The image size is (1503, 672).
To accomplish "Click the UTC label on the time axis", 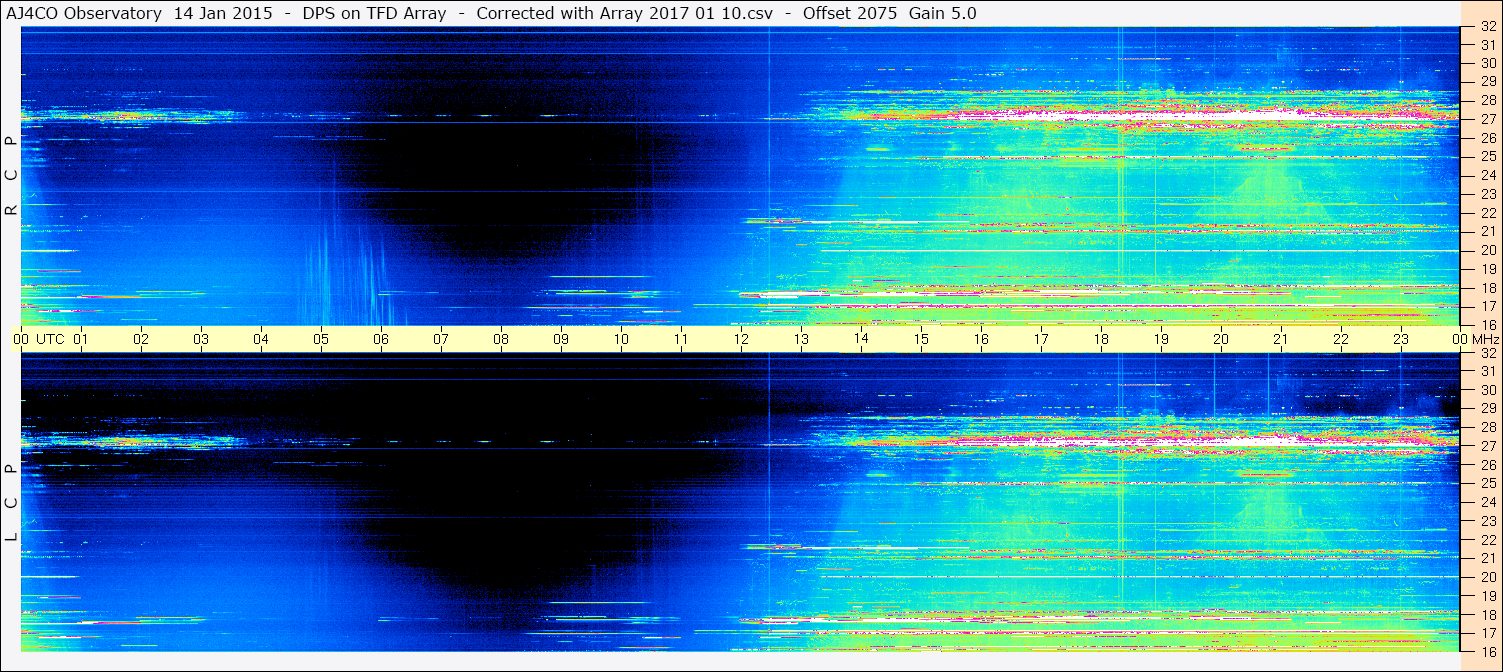I will pos(50,339).
